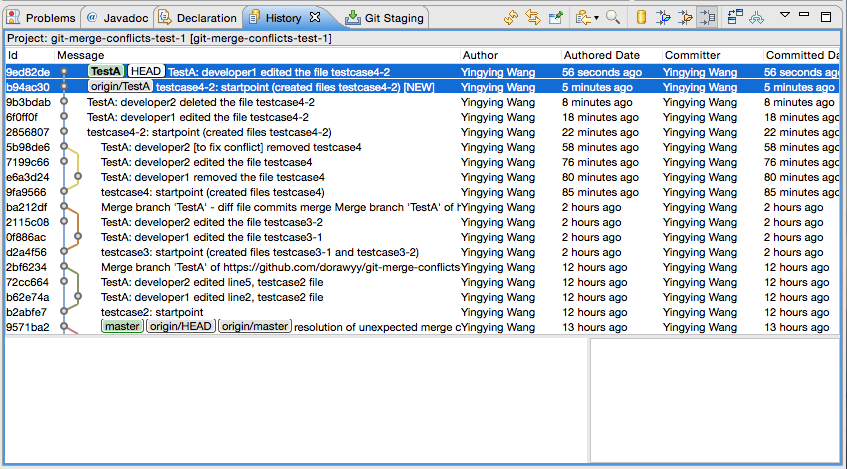Switch to the Problems tab
The image size is (847, 469).
[x=41, y=18]
